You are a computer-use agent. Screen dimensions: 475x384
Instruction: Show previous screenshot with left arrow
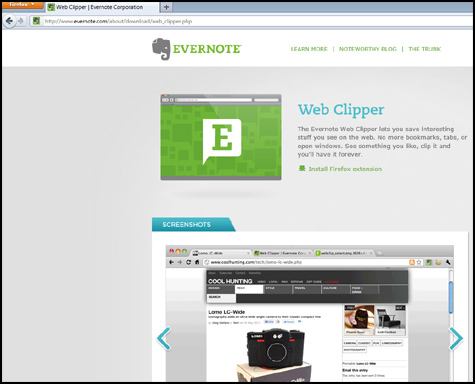tap(164, 338)
